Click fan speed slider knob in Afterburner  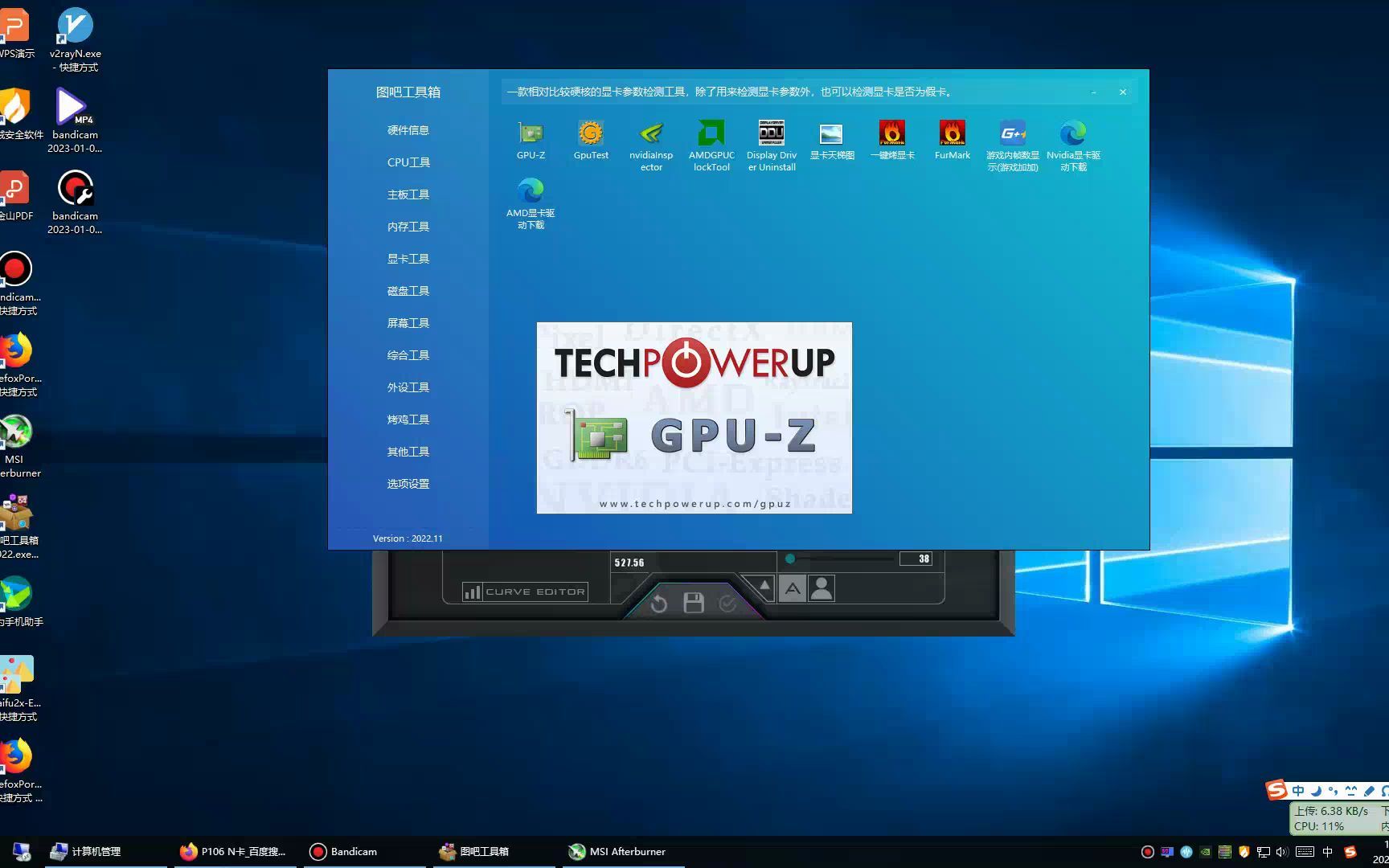tap(790, 559)
